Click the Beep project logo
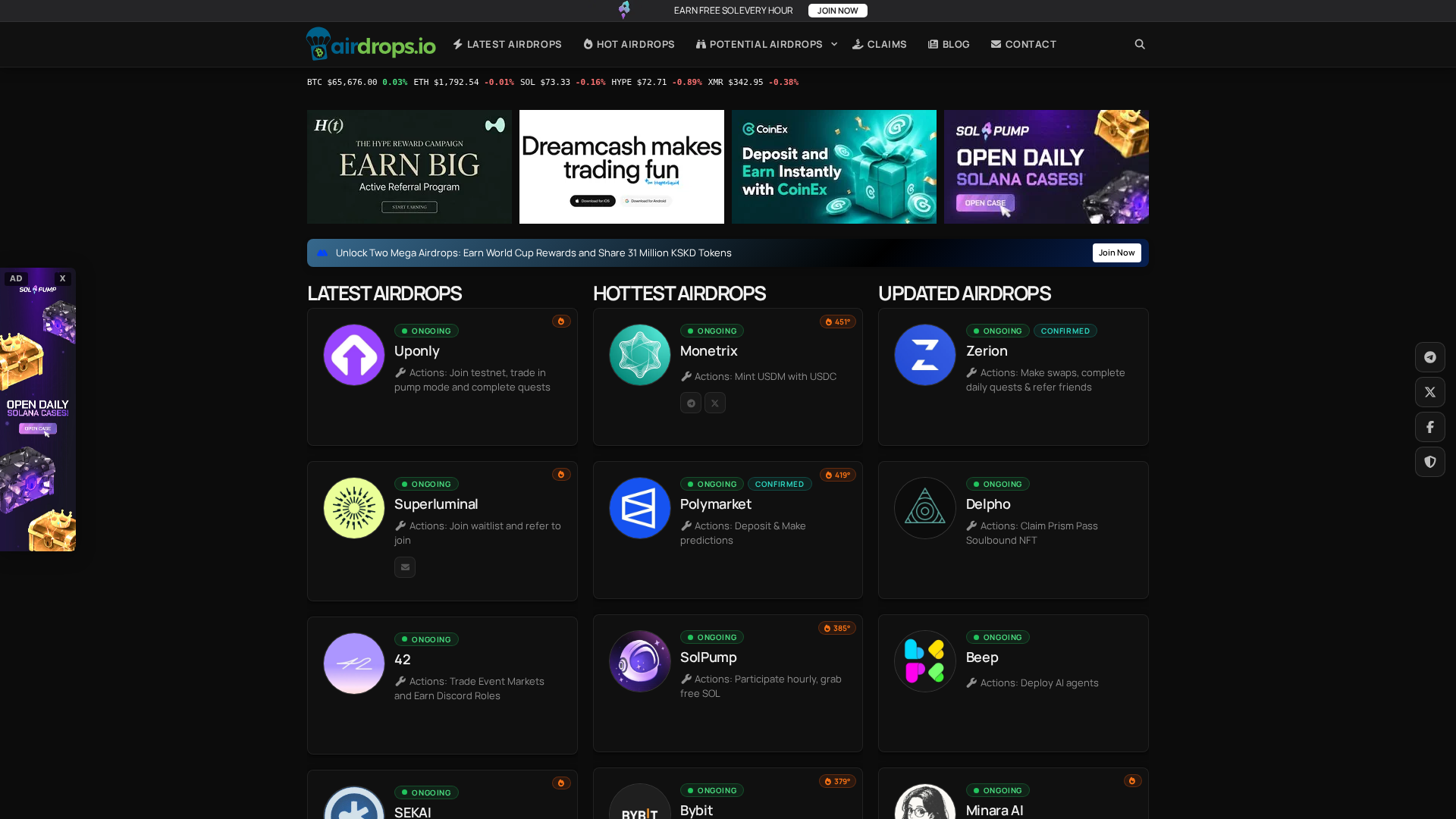The width and height of the screenshot is (1456, 819). pyautogui.click(x=925, y=661)
